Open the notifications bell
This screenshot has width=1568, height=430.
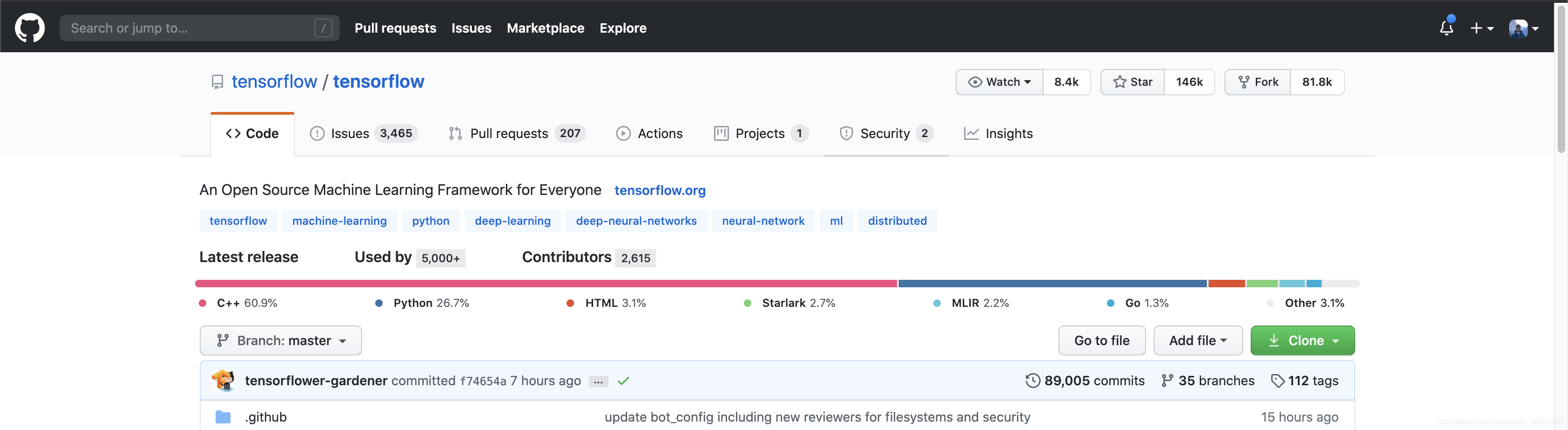(x=1446, y=28)
